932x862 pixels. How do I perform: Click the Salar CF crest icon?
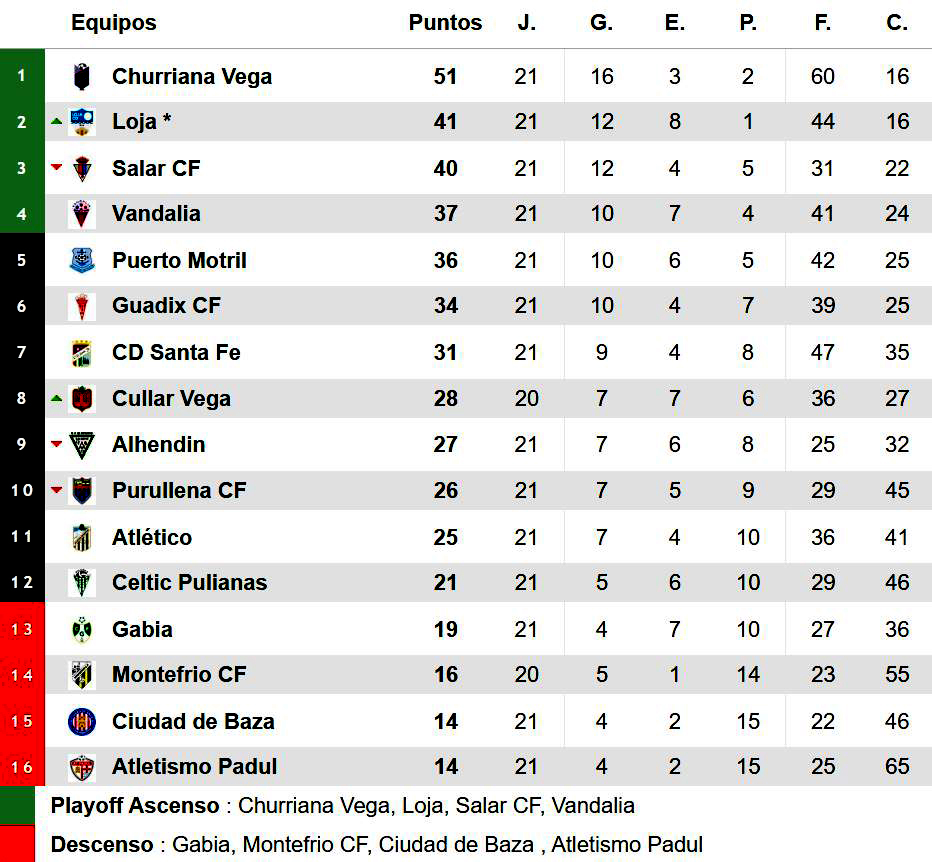(x=82, y=168)
